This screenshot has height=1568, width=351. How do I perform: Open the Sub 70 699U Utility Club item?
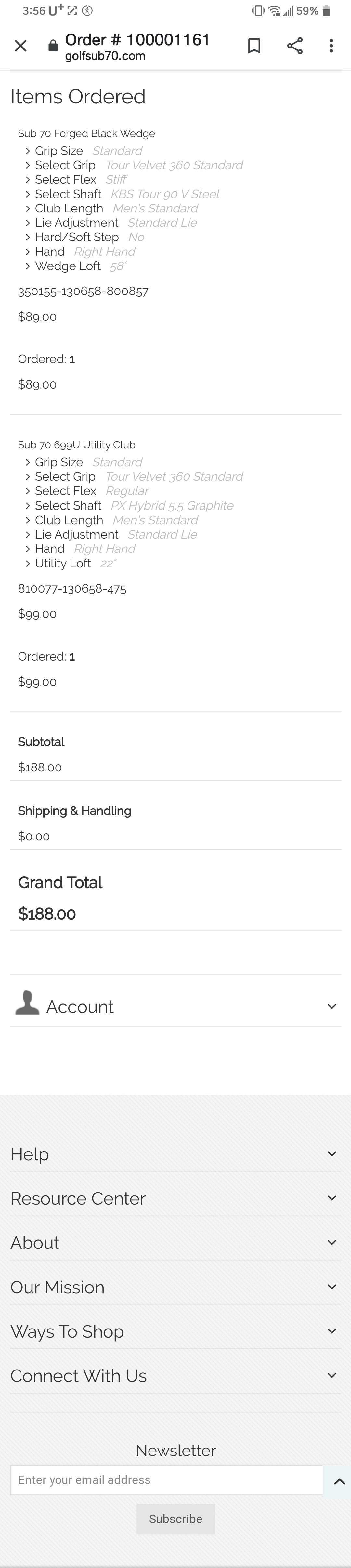pos(77,445)
